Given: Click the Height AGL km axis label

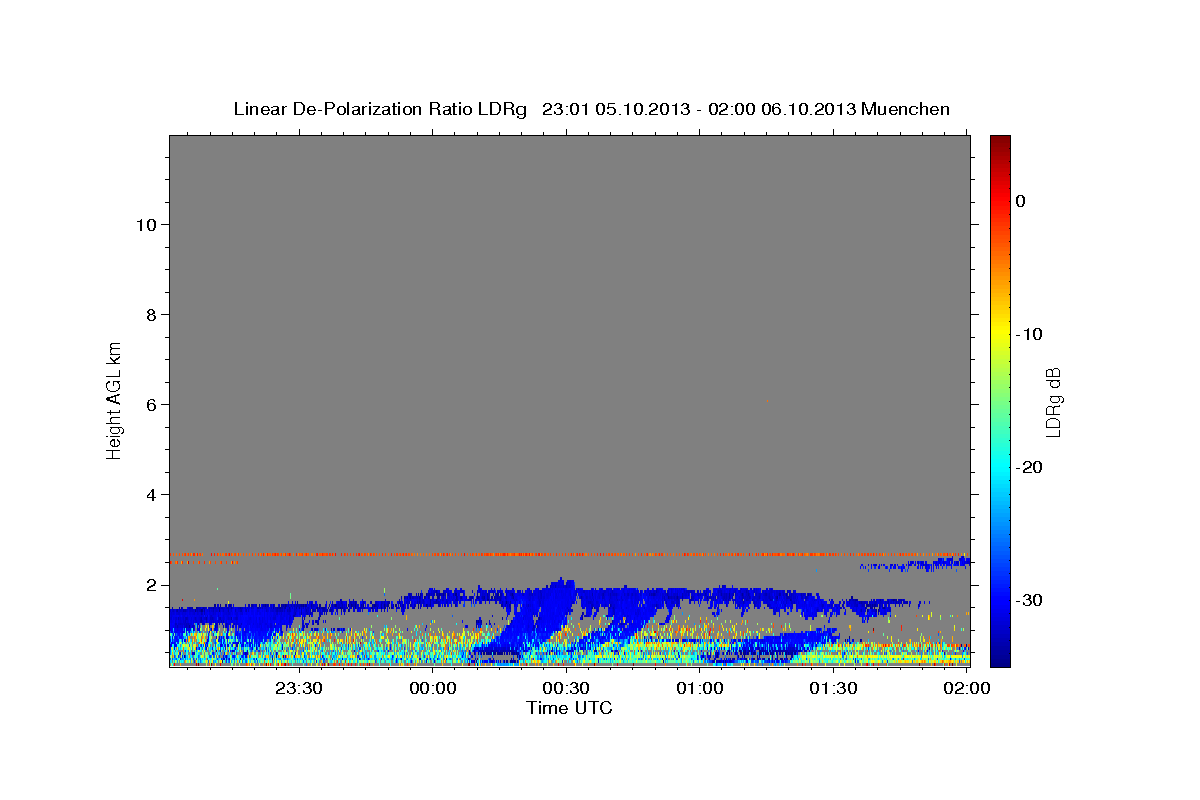Looking at the screenshot, I should 115,399.
